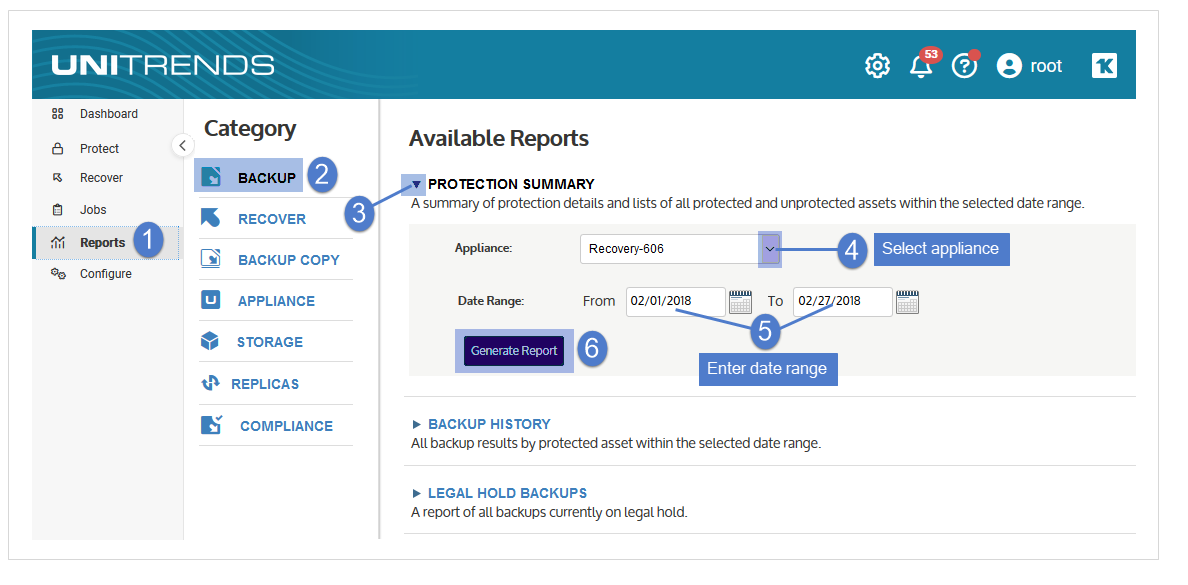Image resolution: width=1188 pixels, height=585 pixels.
Task: Open the help question mark icon
Action: click(x=964, y=66)
